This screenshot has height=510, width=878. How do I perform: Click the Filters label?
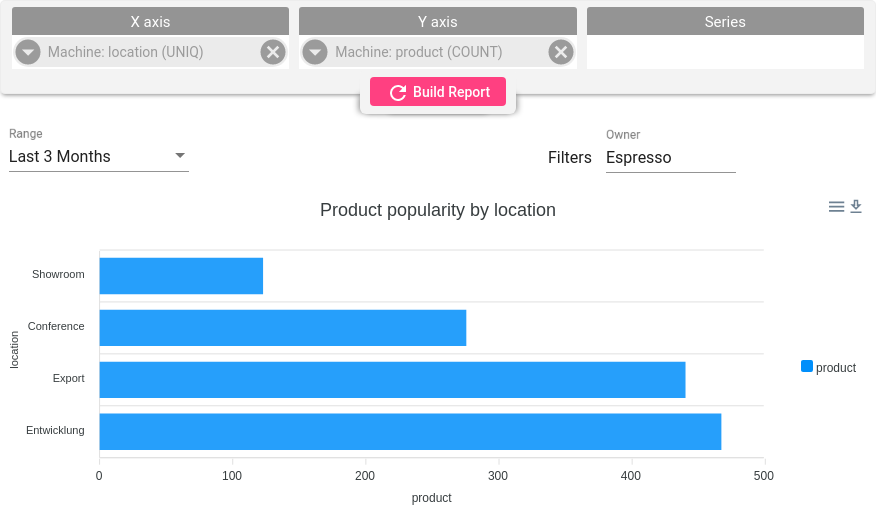569,158
